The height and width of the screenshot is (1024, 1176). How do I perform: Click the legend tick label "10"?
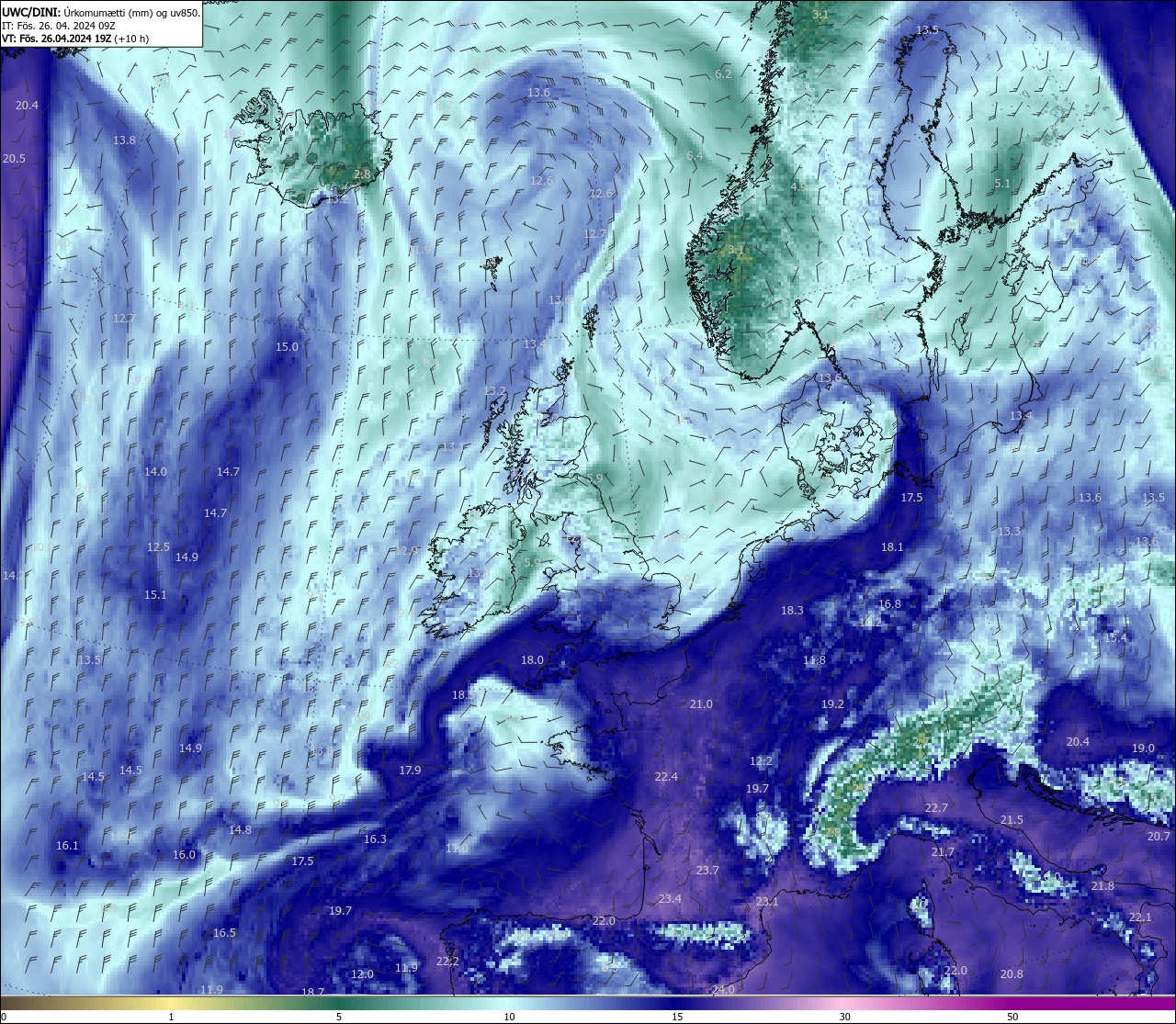pos(508,1017)
